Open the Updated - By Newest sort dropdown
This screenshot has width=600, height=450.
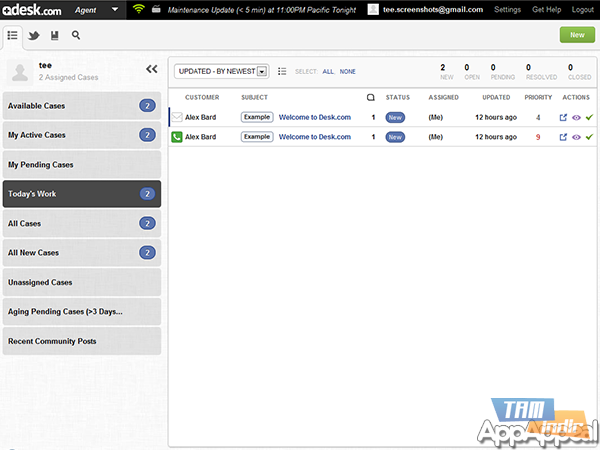pyautogui.click(x=222, y=71)
